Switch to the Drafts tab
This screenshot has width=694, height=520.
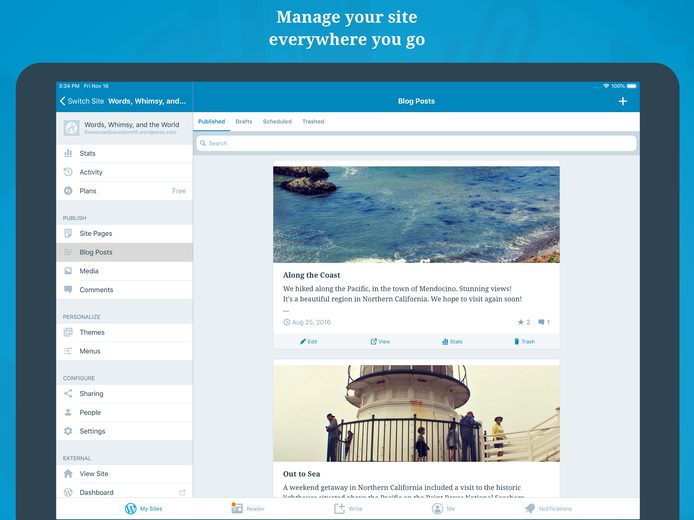click(x=244, y=121)
